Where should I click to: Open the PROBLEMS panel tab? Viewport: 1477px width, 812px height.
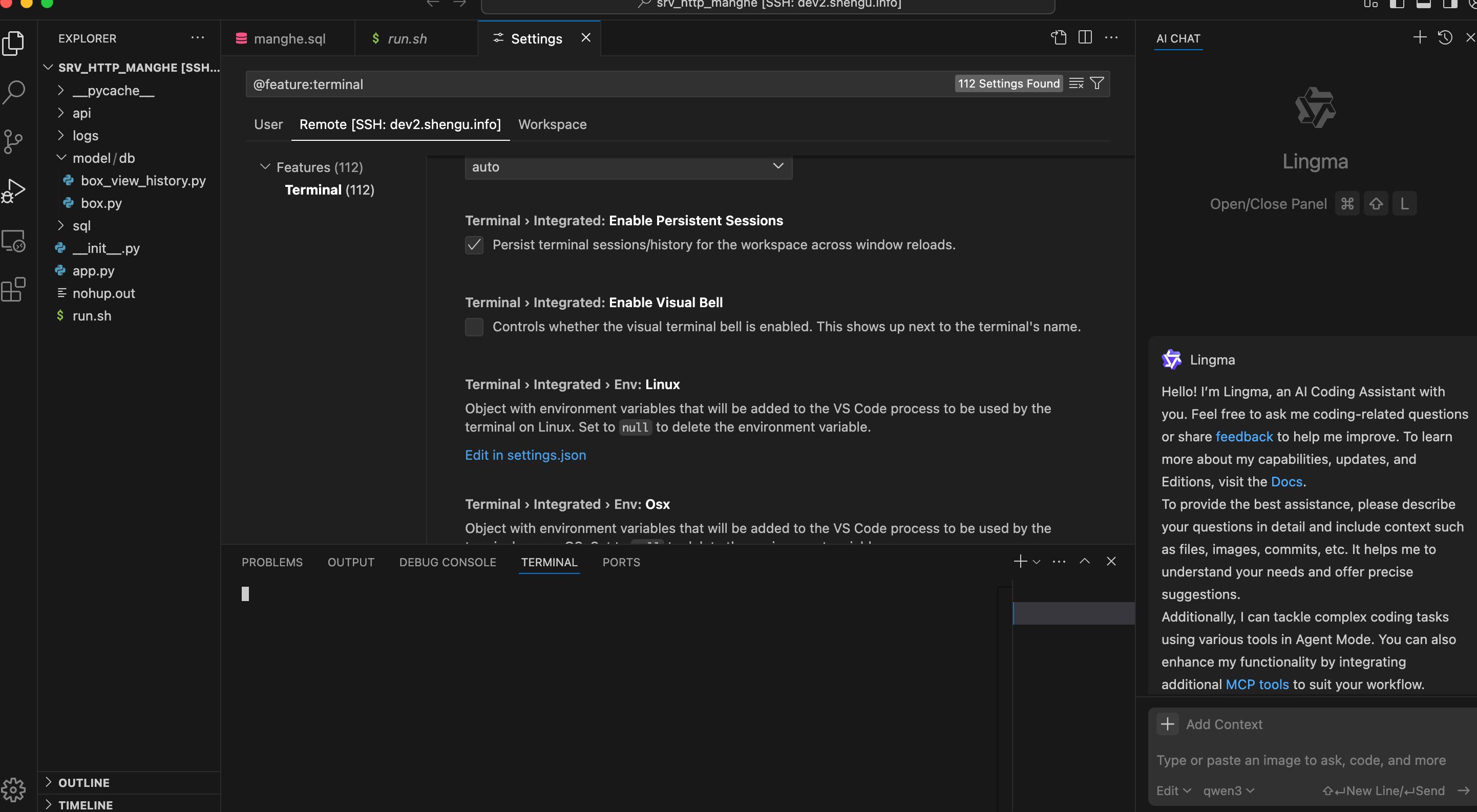point(272,562)
